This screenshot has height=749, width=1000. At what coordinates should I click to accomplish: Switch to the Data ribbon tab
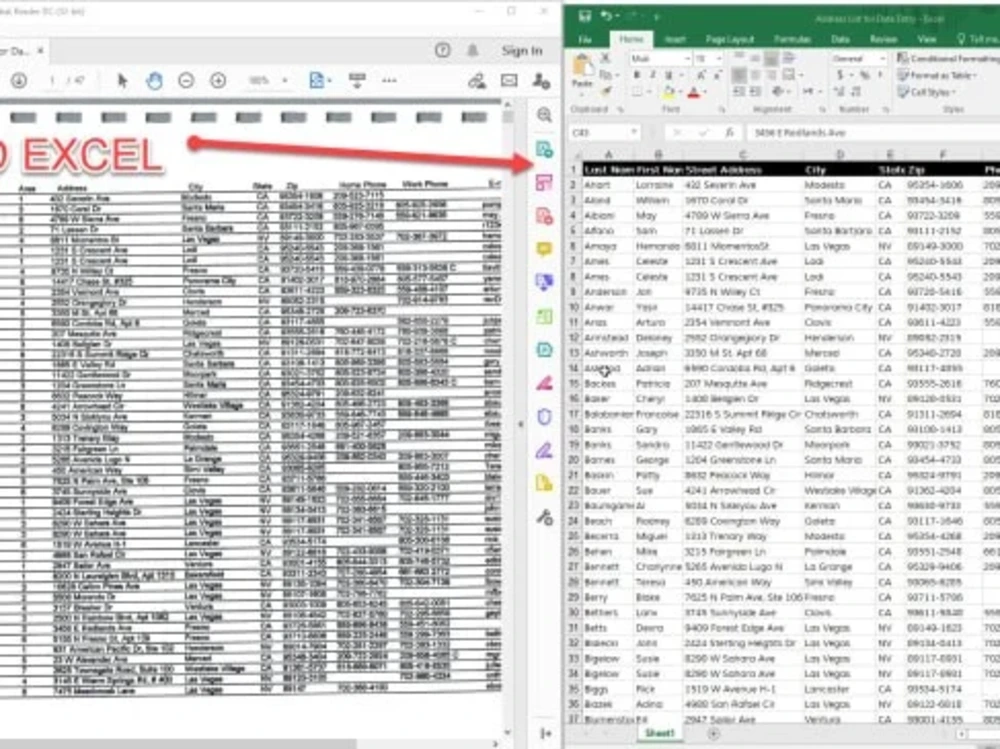point(841,40)
